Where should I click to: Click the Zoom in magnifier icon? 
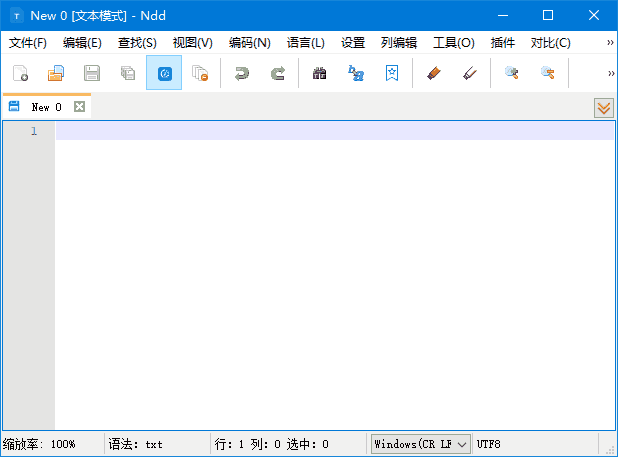point(511,73)
